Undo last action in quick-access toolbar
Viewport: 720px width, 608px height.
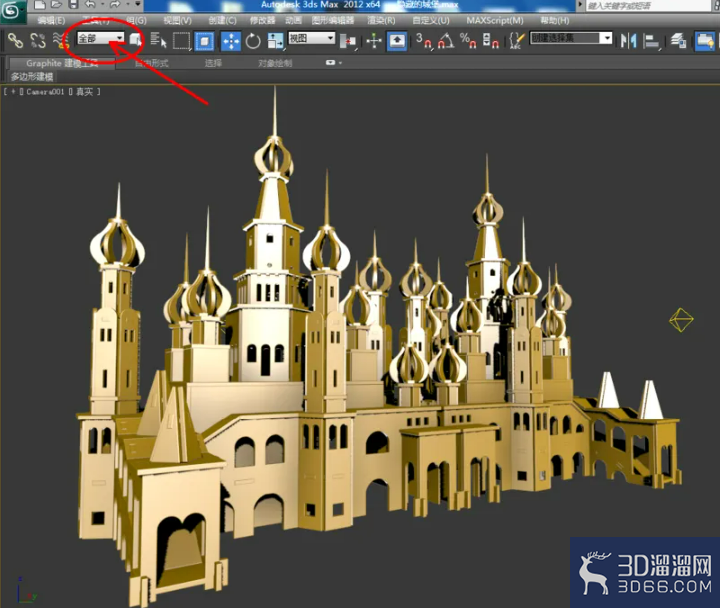click(90, 5)
